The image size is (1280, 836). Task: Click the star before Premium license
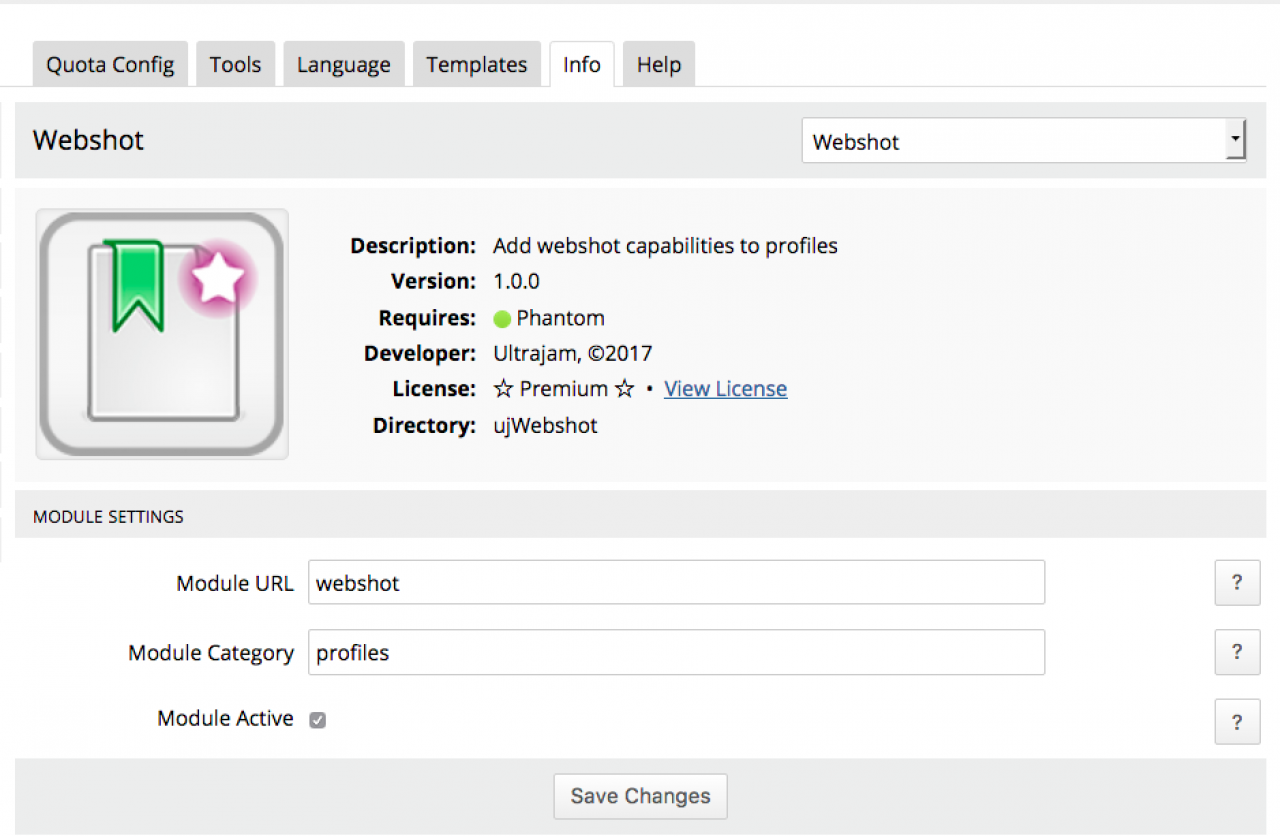(503, 389)
